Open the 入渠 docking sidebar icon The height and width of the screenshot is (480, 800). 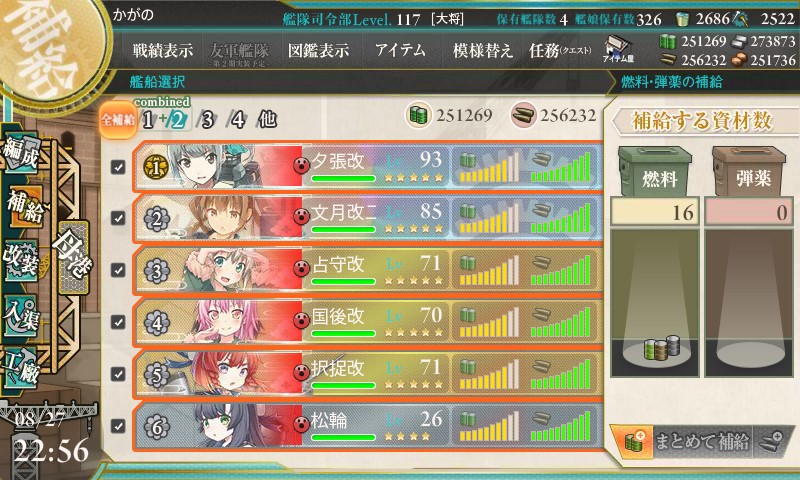21,316
